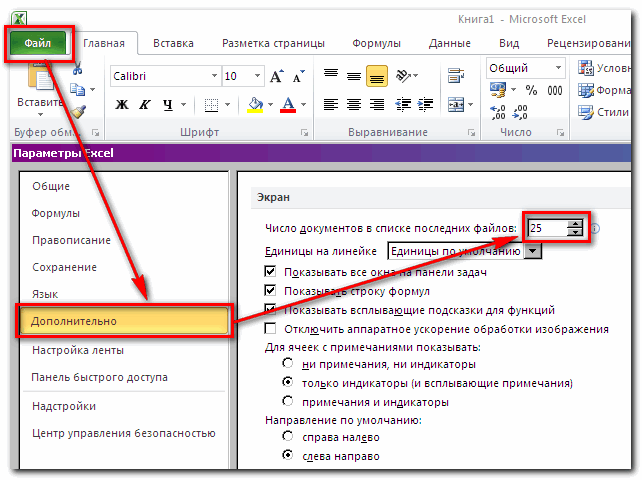Open the Файл tab
642x480 pixels.
[x=38, y=43]
